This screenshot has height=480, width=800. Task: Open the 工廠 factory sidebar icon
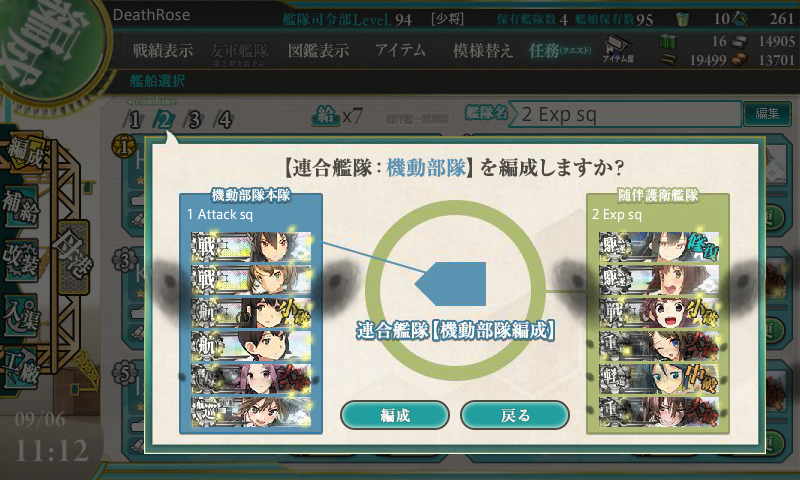(21, 368)
